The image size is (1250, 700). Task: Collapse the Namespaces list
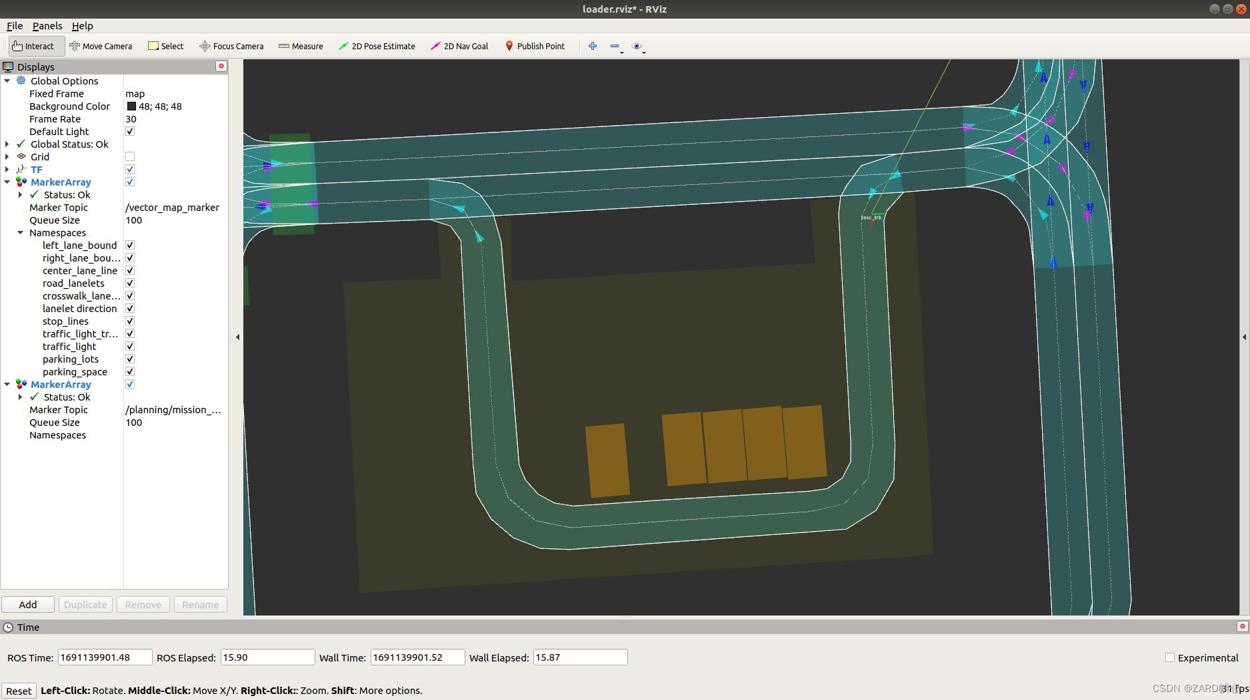20,233
